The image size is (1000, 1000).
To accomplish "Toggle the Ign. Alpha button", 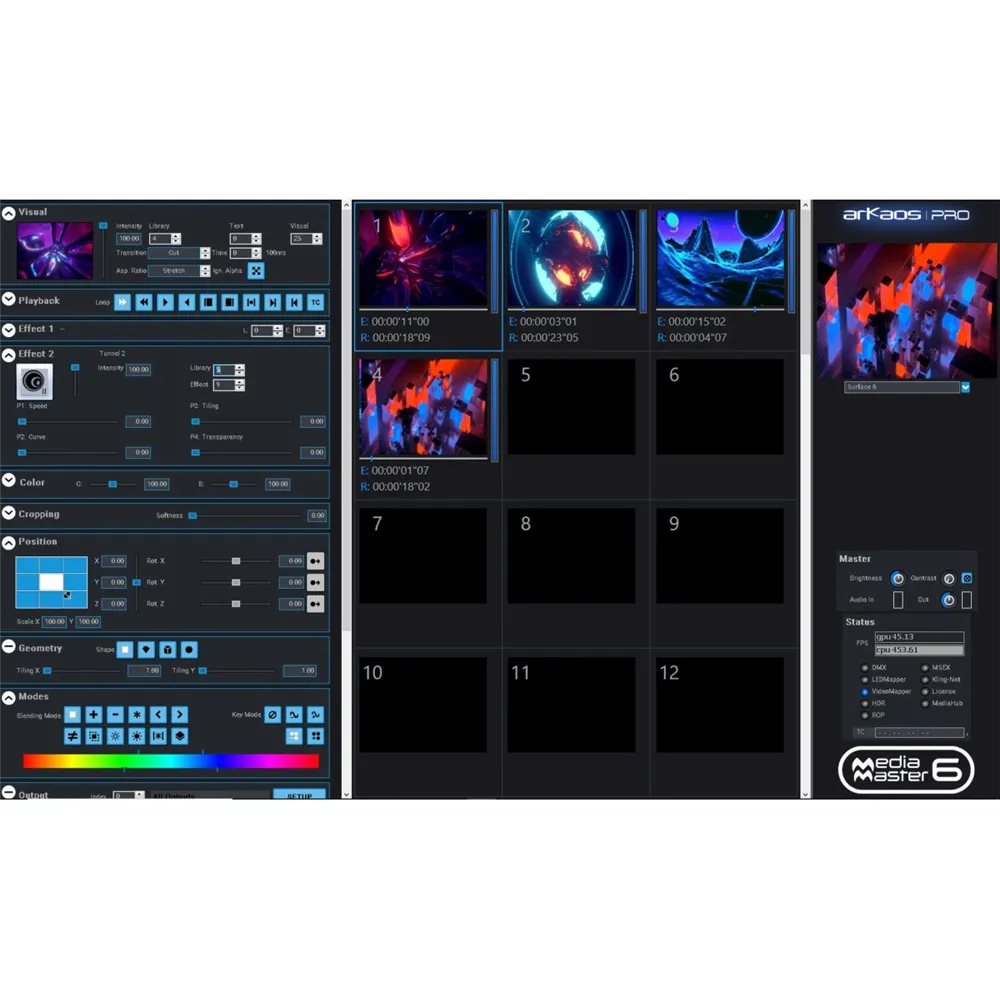I will click(256, 271).
